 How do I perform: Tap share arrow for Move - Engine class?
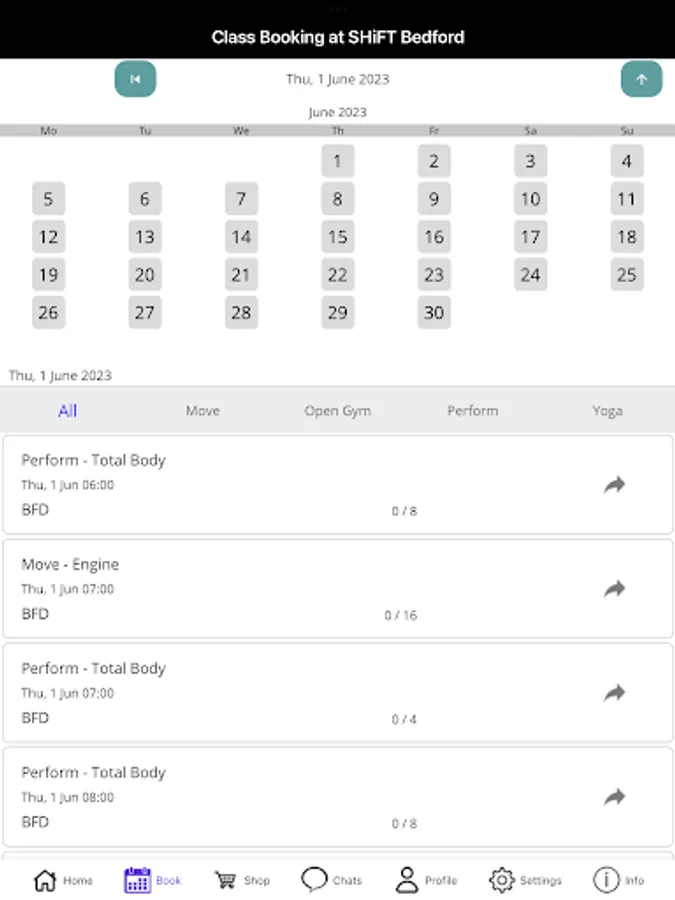click(x=614, y=589)
